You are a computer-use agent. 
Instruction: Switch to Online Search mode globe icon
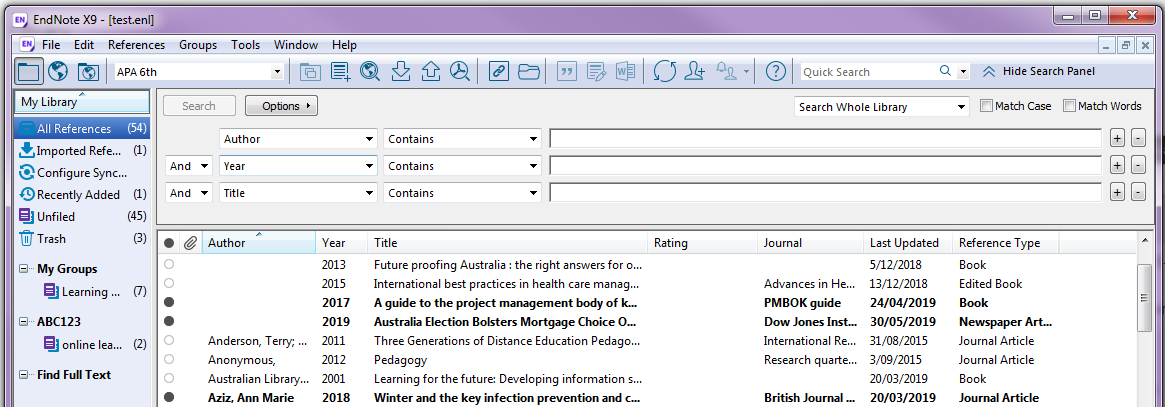click(58, 71)
